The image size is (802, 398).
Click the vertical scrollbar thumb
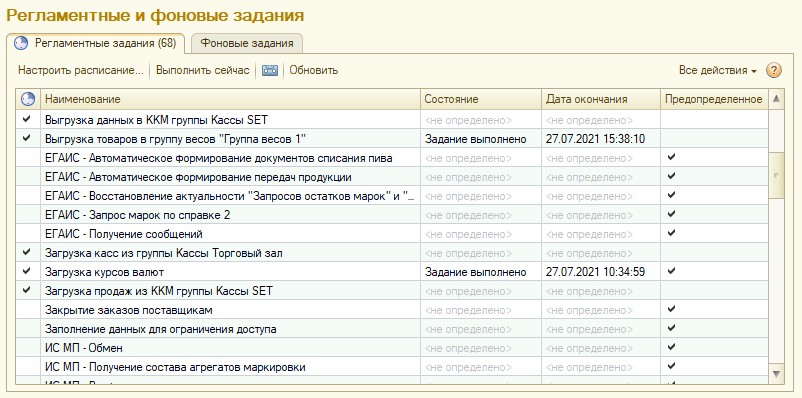(776, 175)
